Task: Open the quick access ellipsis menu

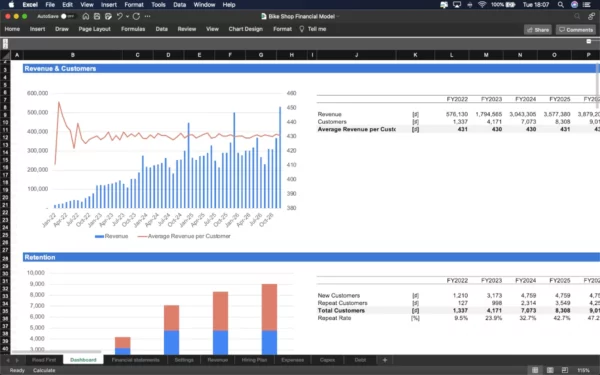Action: (x=147, y=16)
